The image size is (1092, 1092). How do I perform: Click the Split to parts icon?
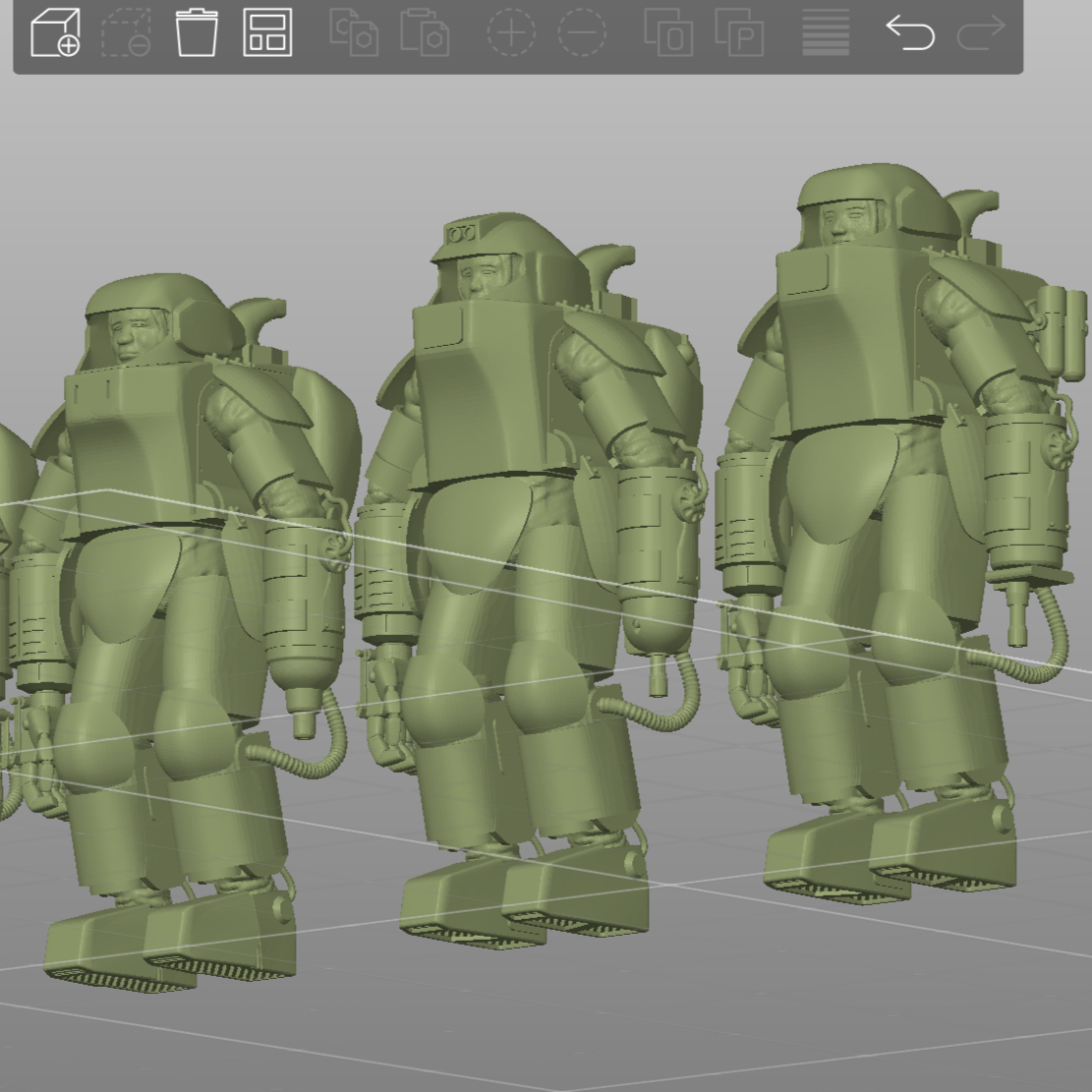tap(739, 32)
